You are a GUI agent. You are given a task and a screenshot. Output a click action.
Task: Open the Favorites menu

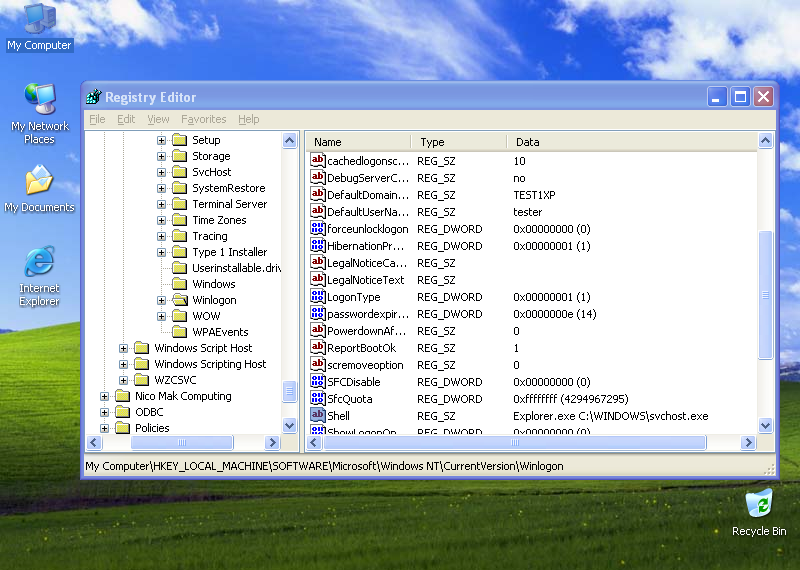coord(204,119)
